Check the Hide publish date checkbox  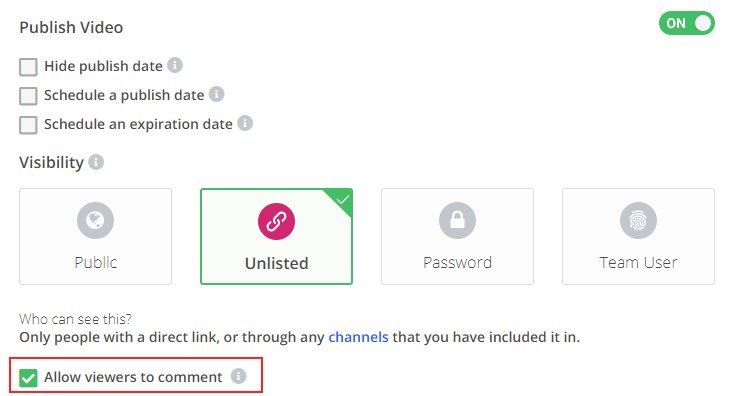pos(28,67)
